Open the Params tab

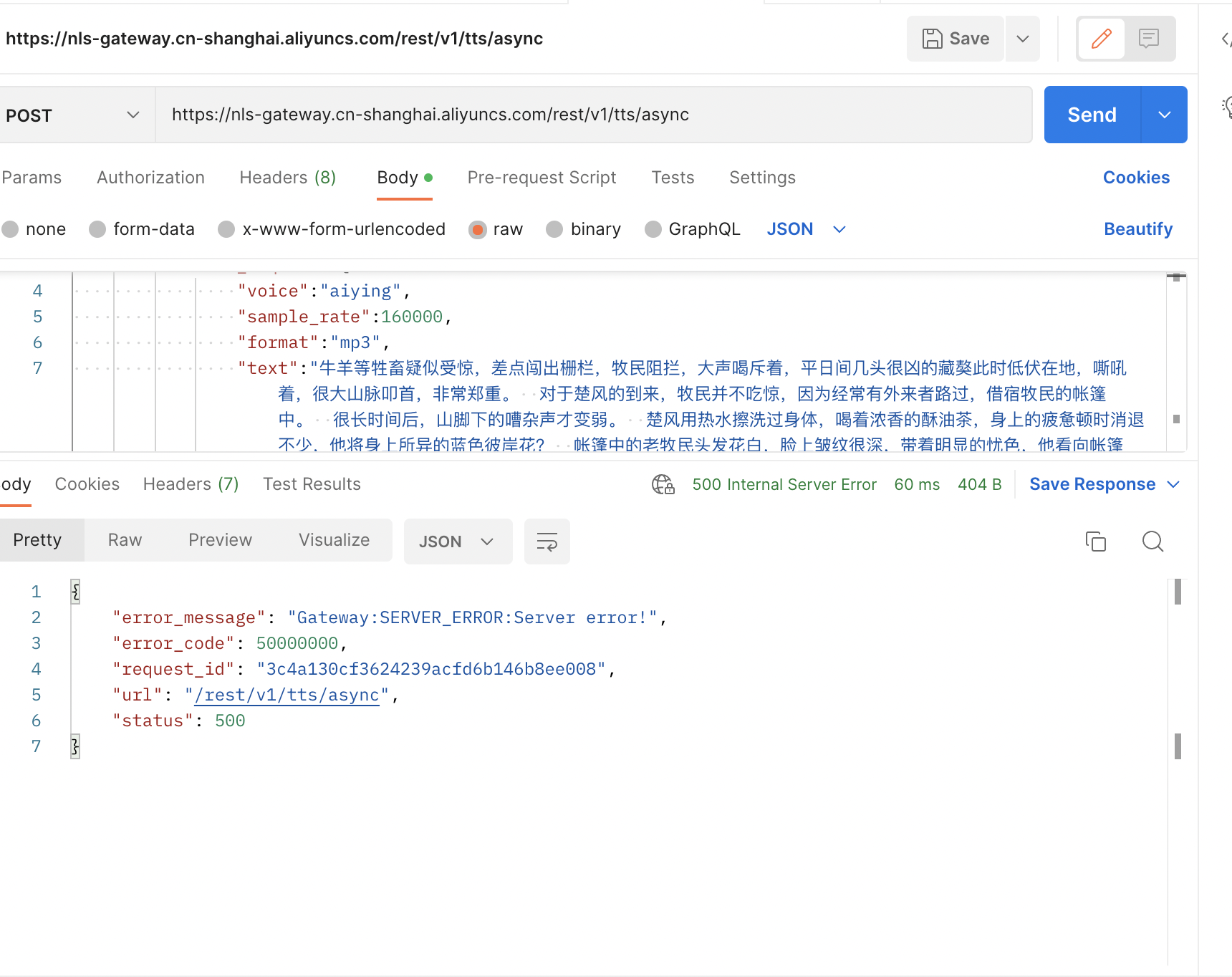pos(32,178)
